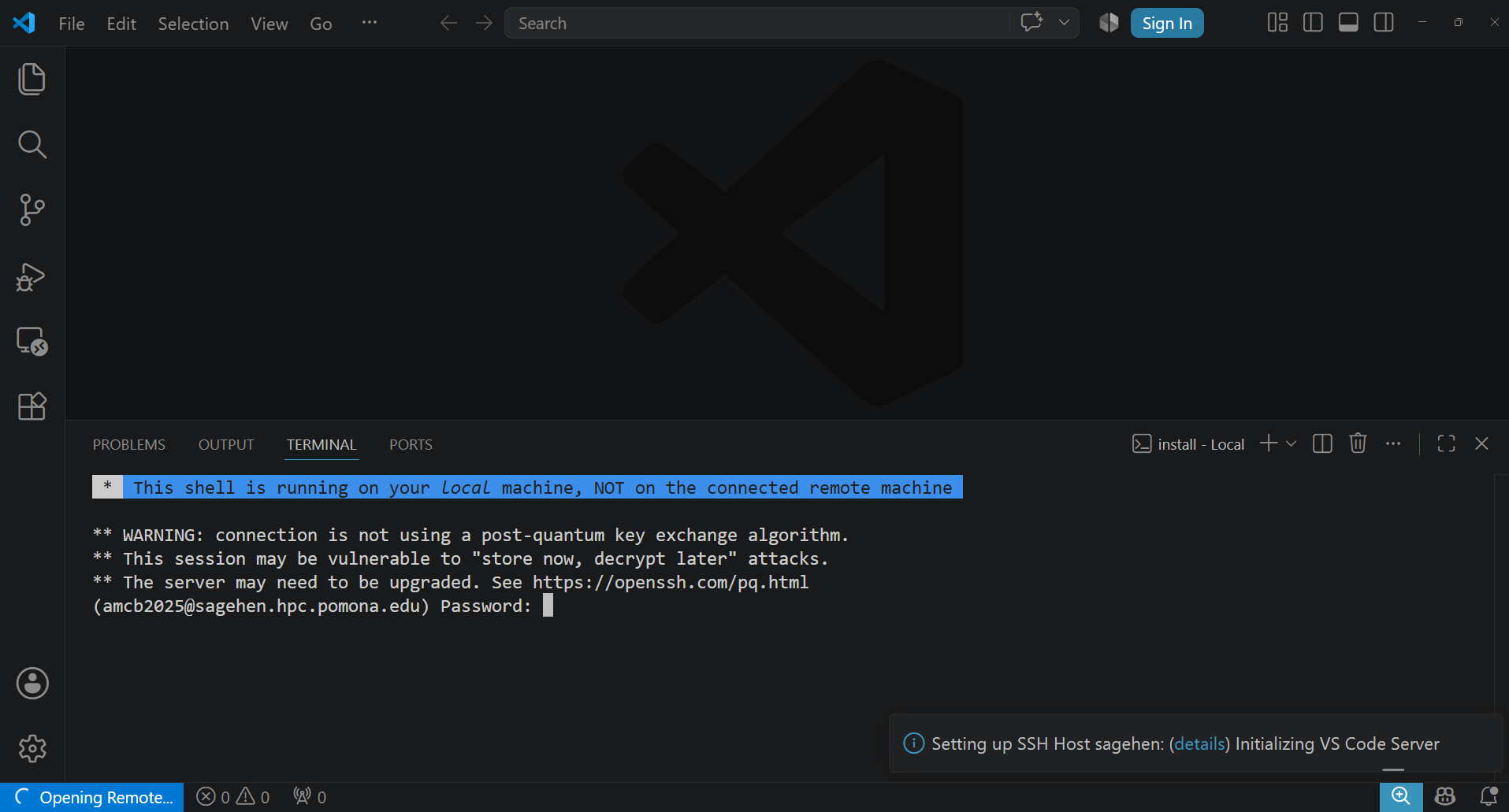This screenshot has height=812, width=1509.
Task: Open warnings count in status bar
Action: [254, 797]
